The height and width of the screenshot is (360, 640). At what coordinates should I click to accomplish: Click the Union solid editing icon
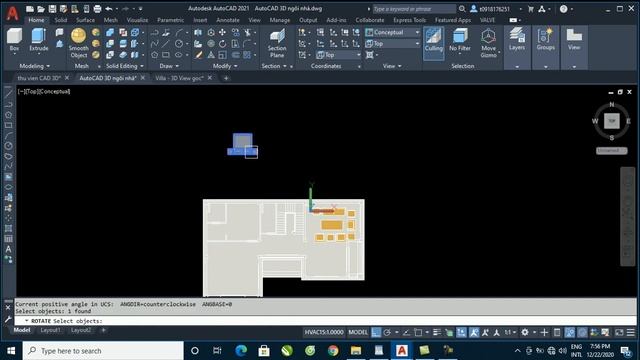point(110,32)
